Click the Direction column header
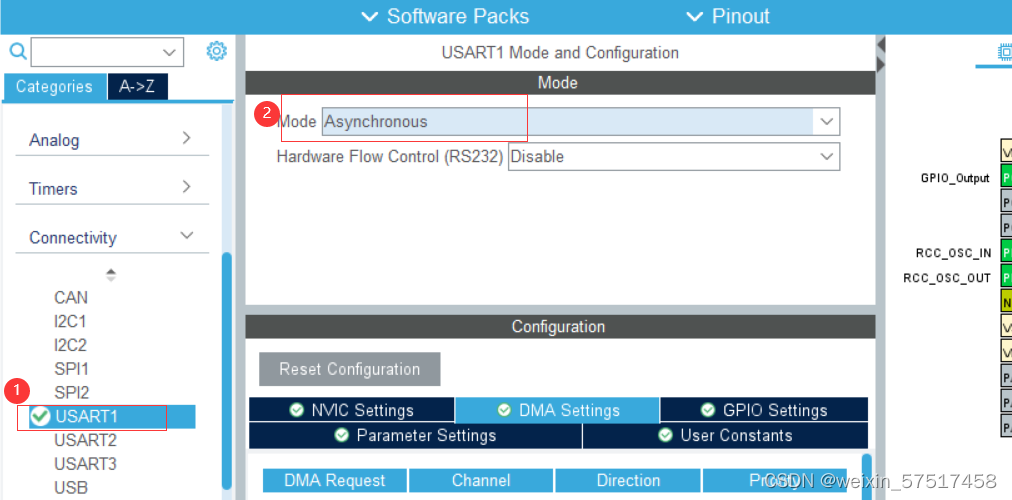Image resolution: width=1012 pixels, height=500 pixels. click(628, 481)
